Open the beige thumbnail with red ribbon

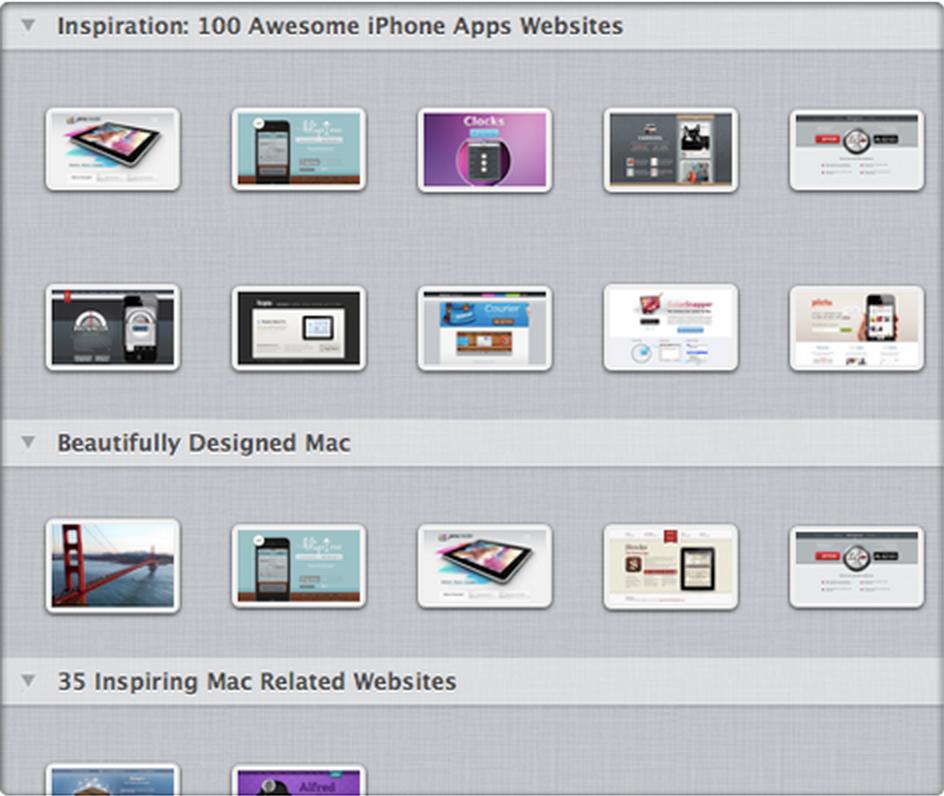(671, 567)
